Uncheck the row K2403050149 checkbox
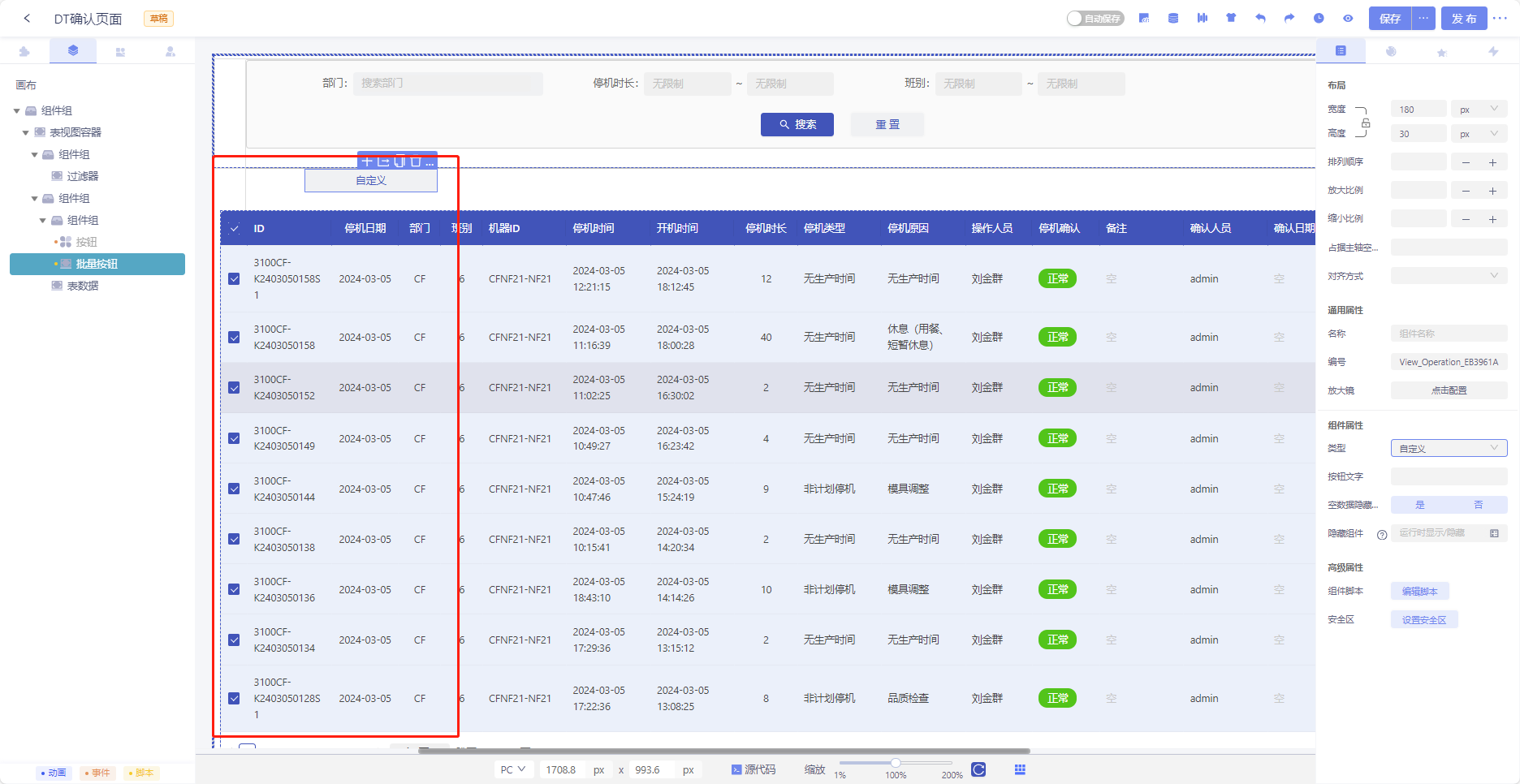The image size is (1520, 784). pyautogui.click(x=234, y=438)
